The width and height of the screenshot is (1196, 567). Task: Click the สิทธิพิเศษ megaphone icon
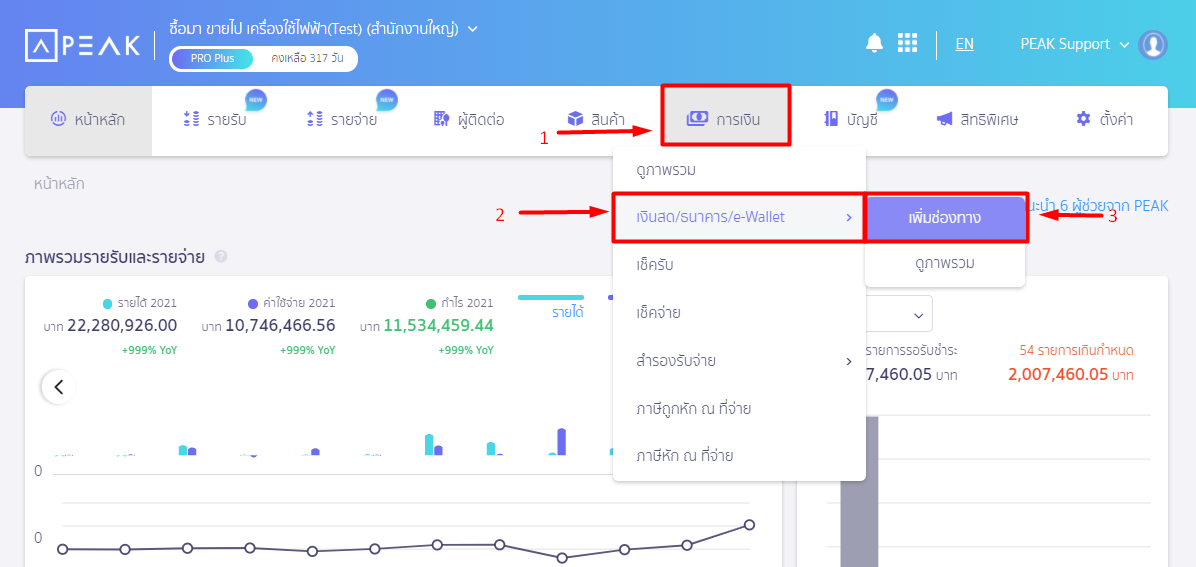pos(944,119)
